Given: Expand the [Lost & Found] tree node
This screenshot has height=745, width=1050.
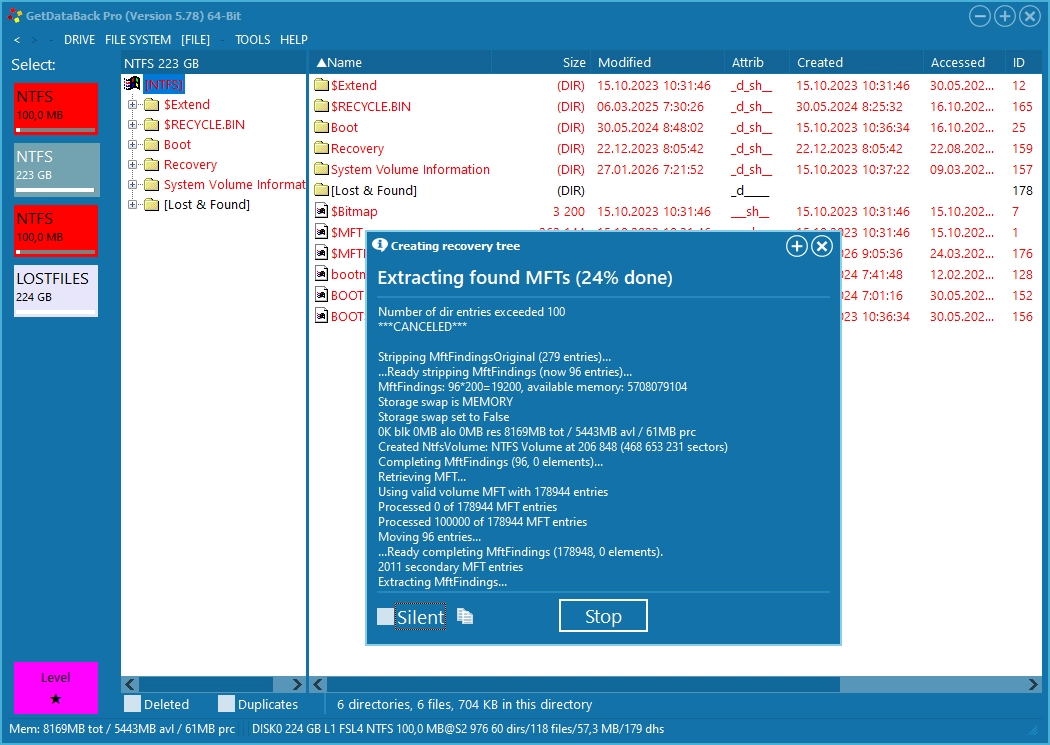Looking at the screenshot, I should point(133,205).
